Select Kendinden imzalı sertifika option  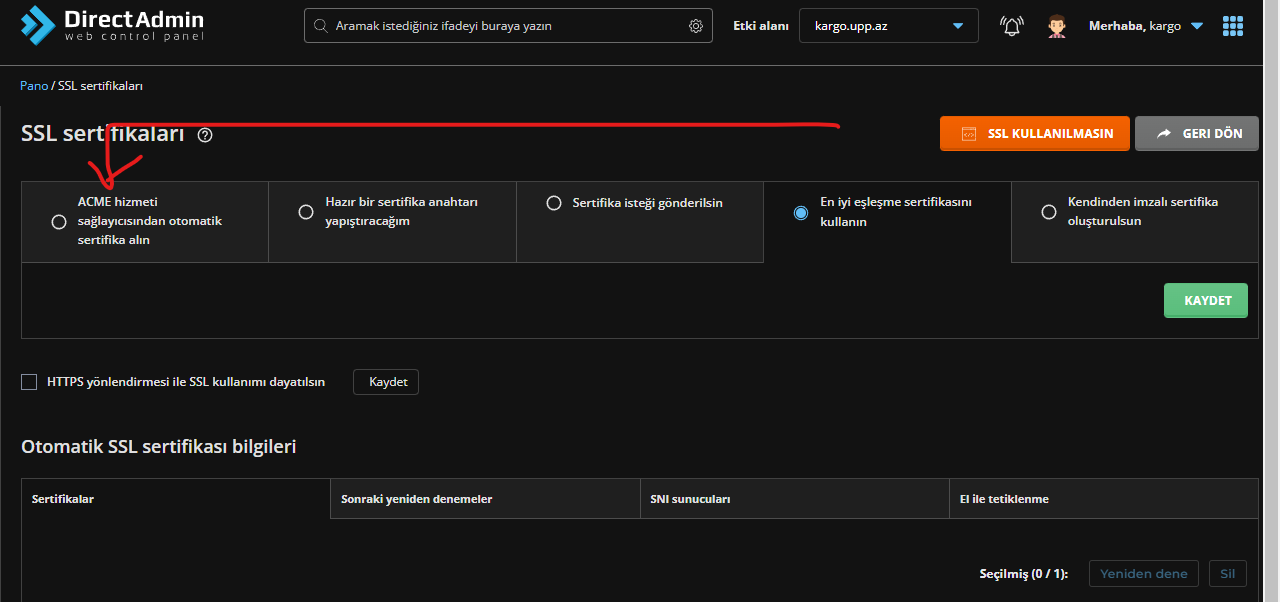(1049, 212)
